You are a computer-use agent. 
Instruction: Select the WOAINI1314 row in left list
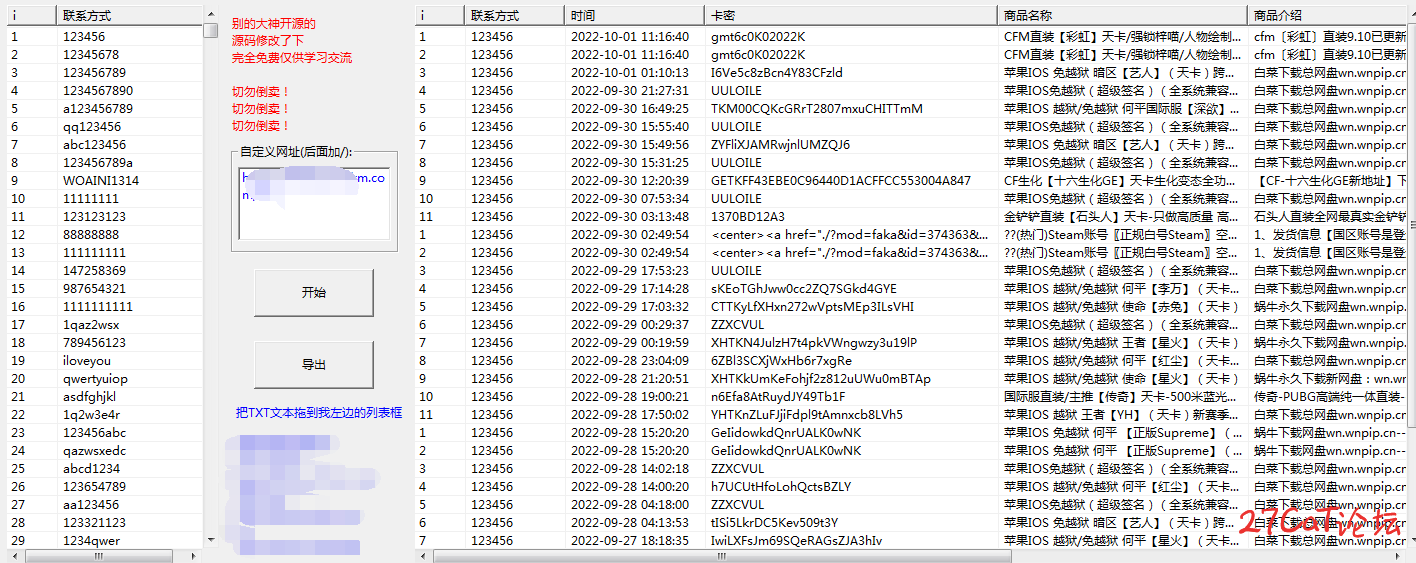tap(105, 181)
